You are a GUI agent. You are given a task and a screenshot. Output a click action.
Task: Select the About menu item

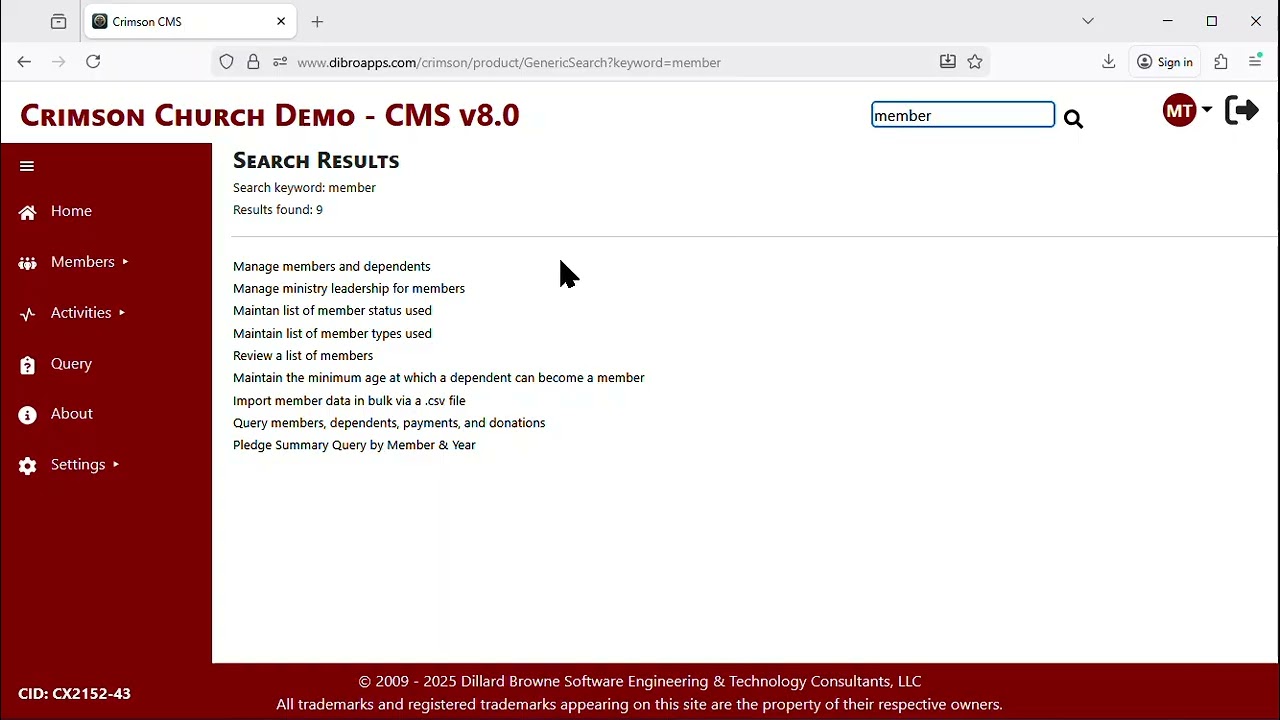coord(72,413)
